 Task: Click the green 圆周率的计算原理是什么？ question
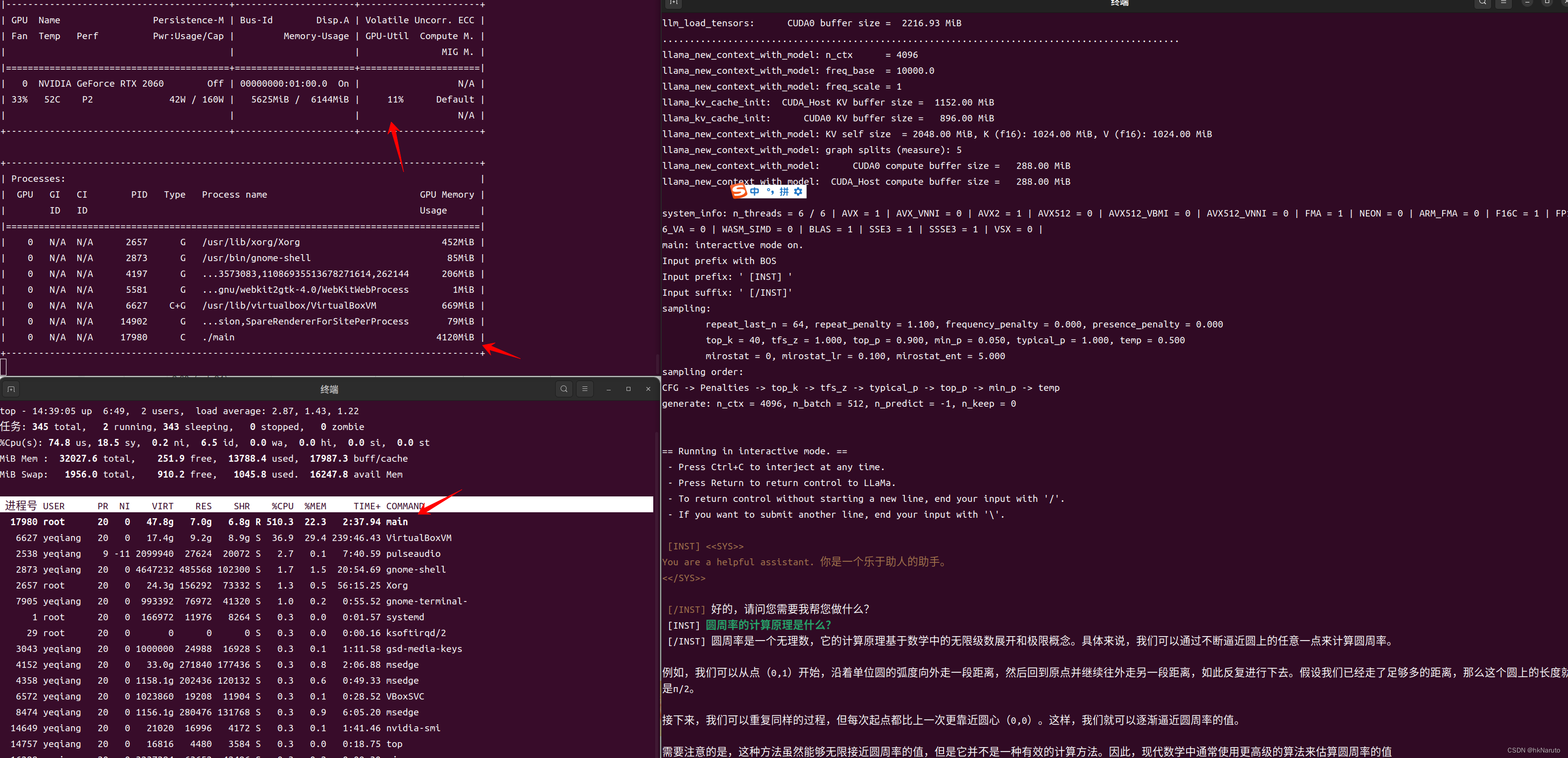(x=768, y=625)
